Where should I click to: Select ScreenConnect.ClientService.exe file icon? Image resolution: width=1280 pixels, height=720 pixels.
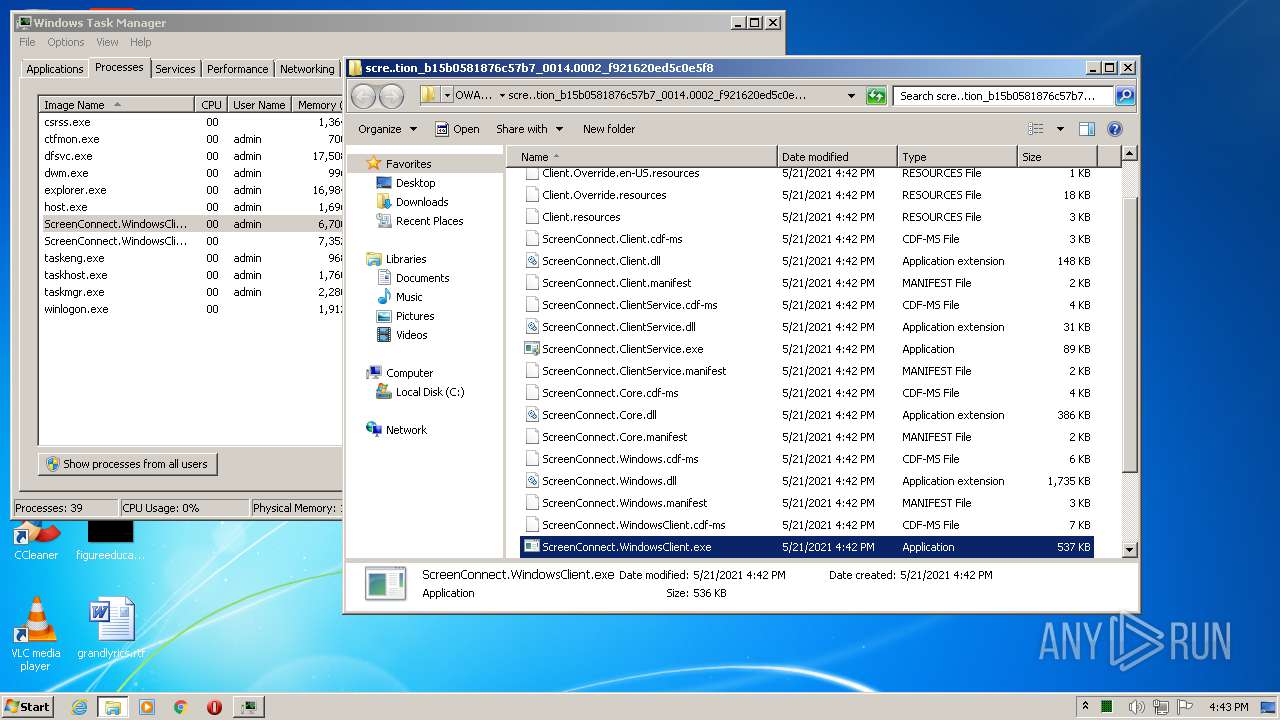[x=532, y=349]
